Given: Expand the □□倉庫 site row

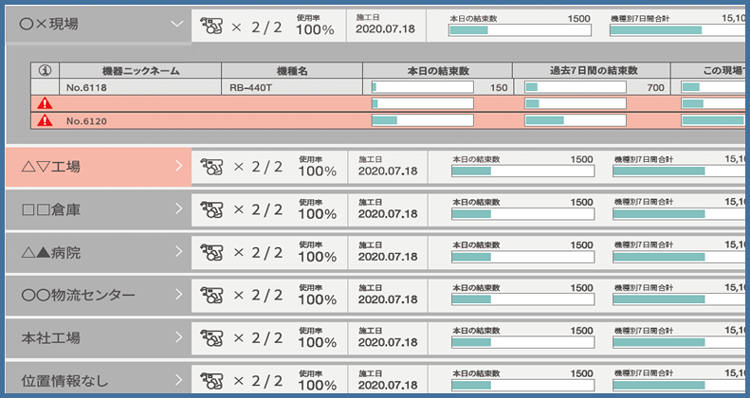Looking at the screenshot, I should tap(179, 209).
